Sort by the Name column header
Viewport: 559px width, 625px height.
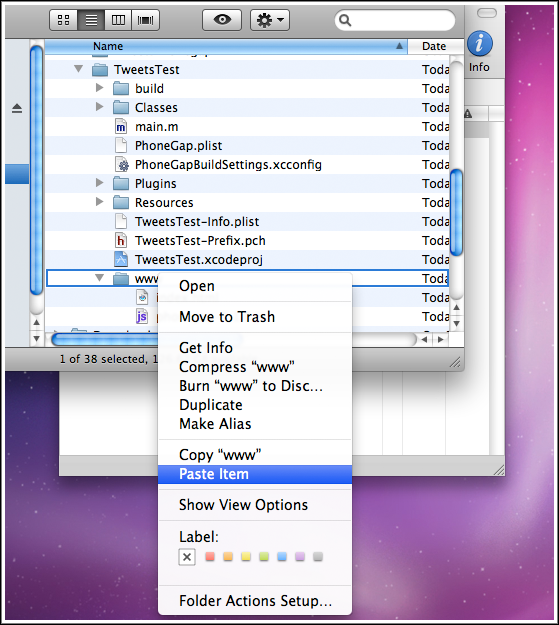(x=226, y=46)
